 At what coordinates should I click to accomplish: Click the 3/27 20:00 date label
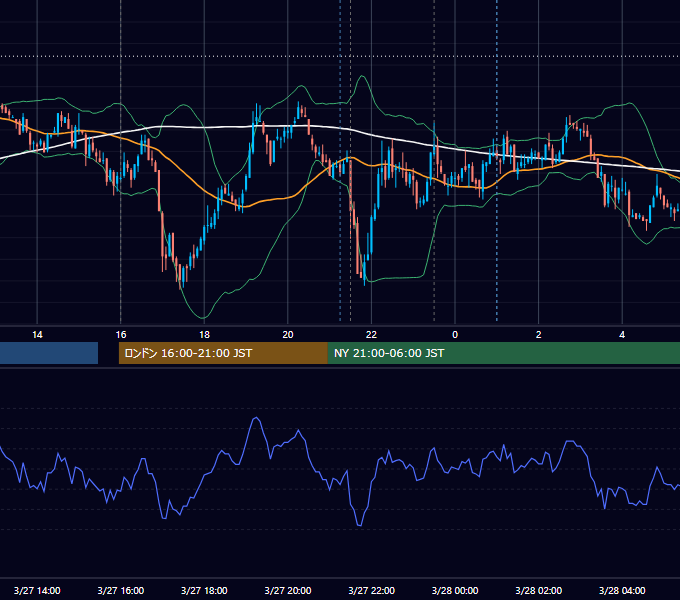tap(288, 590)
